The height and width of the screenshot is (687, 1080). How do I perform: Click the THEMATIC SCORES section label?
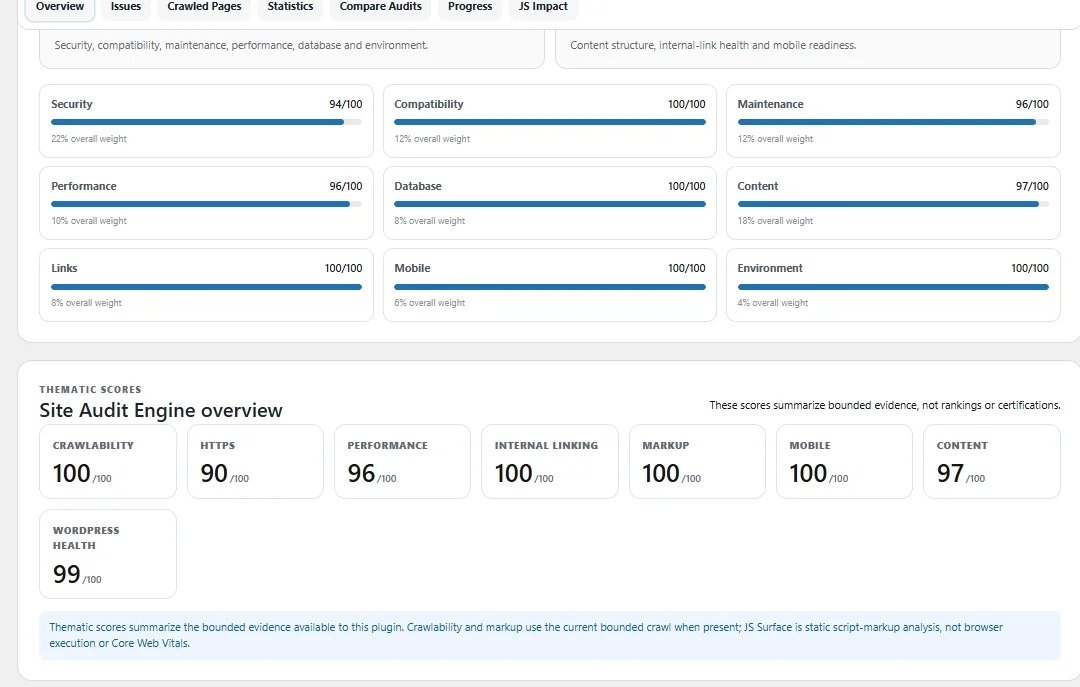pos(90,389)
